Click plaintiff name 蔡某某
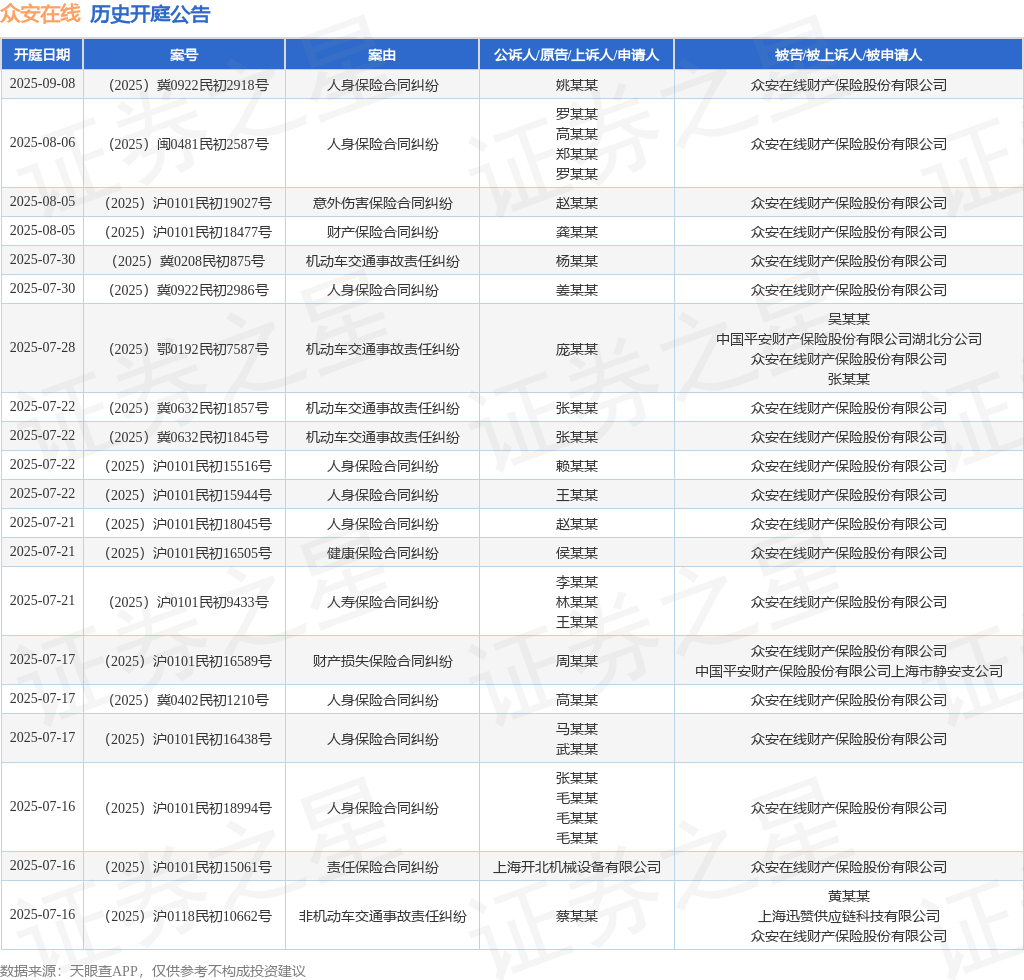The image size is (1024, 980). coord(577,916)
